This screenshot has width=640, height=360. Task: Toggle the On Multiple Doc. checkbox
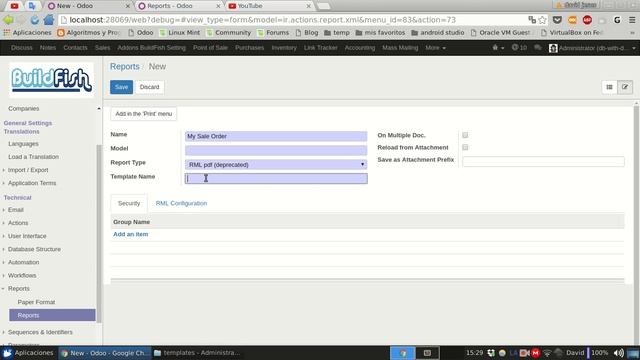point(465,135)
